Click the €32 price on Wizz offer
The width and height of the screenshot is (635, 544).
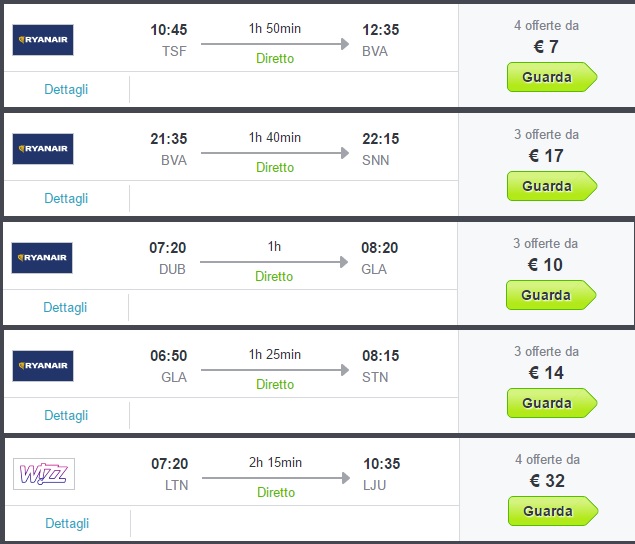pyautogui.click(x=546, y=481)
